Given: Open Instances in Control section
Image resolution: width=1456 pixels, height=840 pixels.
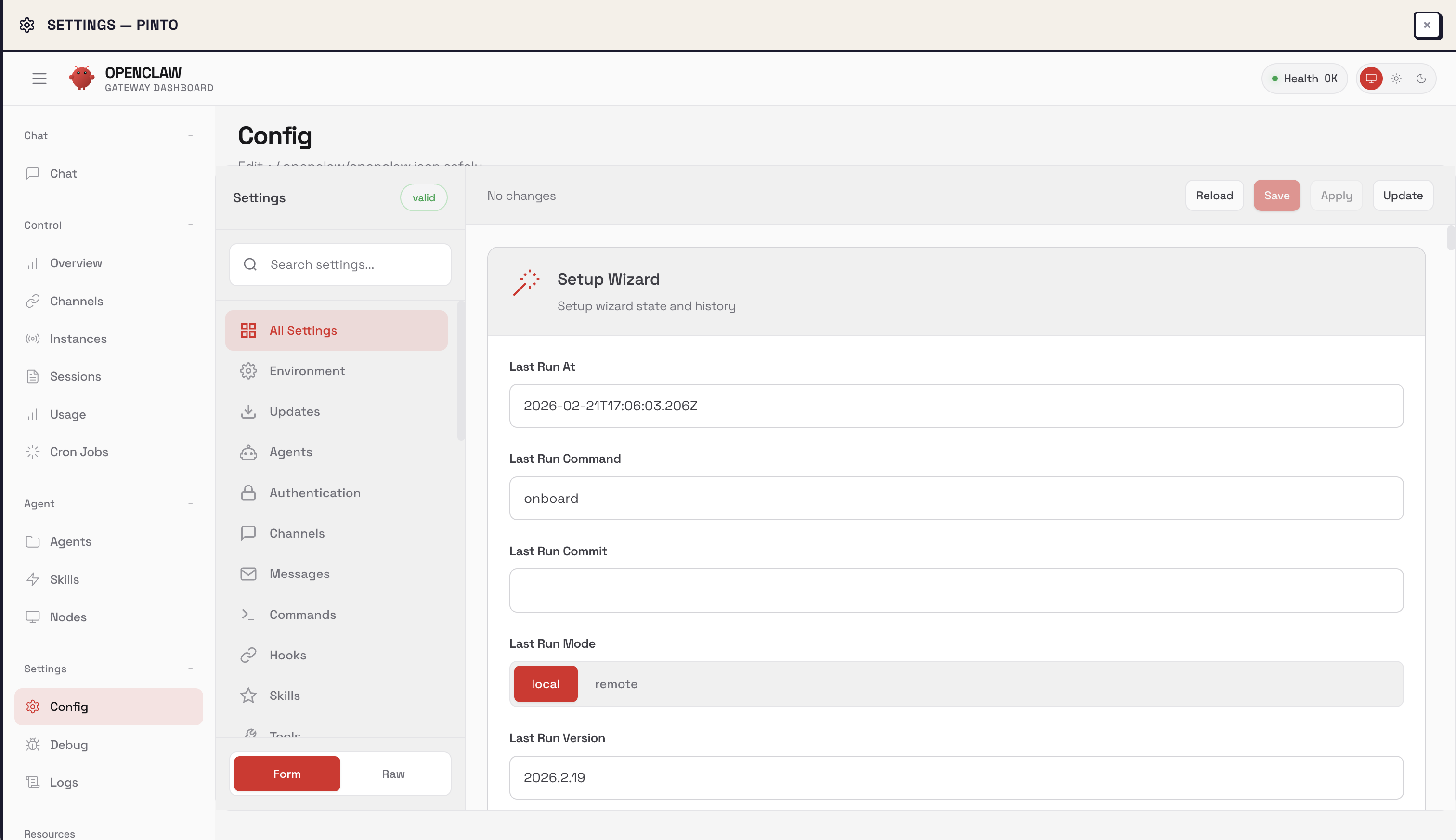Looking at the screenshot, I should click(x=78, y=339).
